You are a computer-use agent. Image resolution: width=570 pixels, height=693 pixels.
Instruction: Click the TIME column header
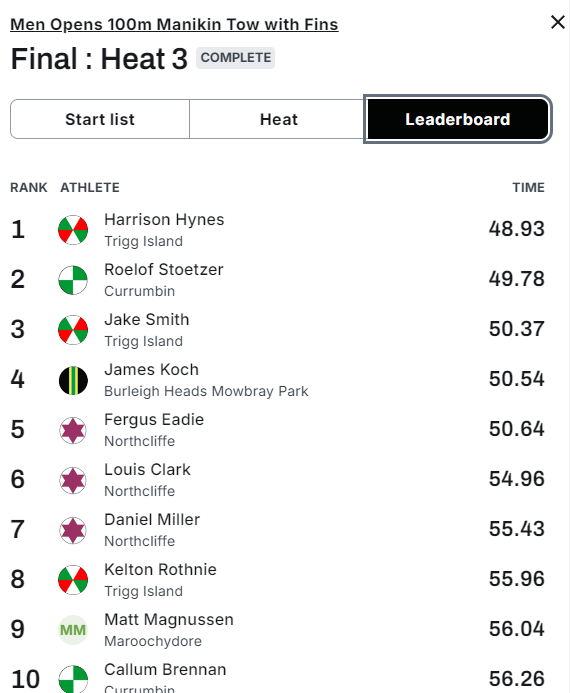528,187
